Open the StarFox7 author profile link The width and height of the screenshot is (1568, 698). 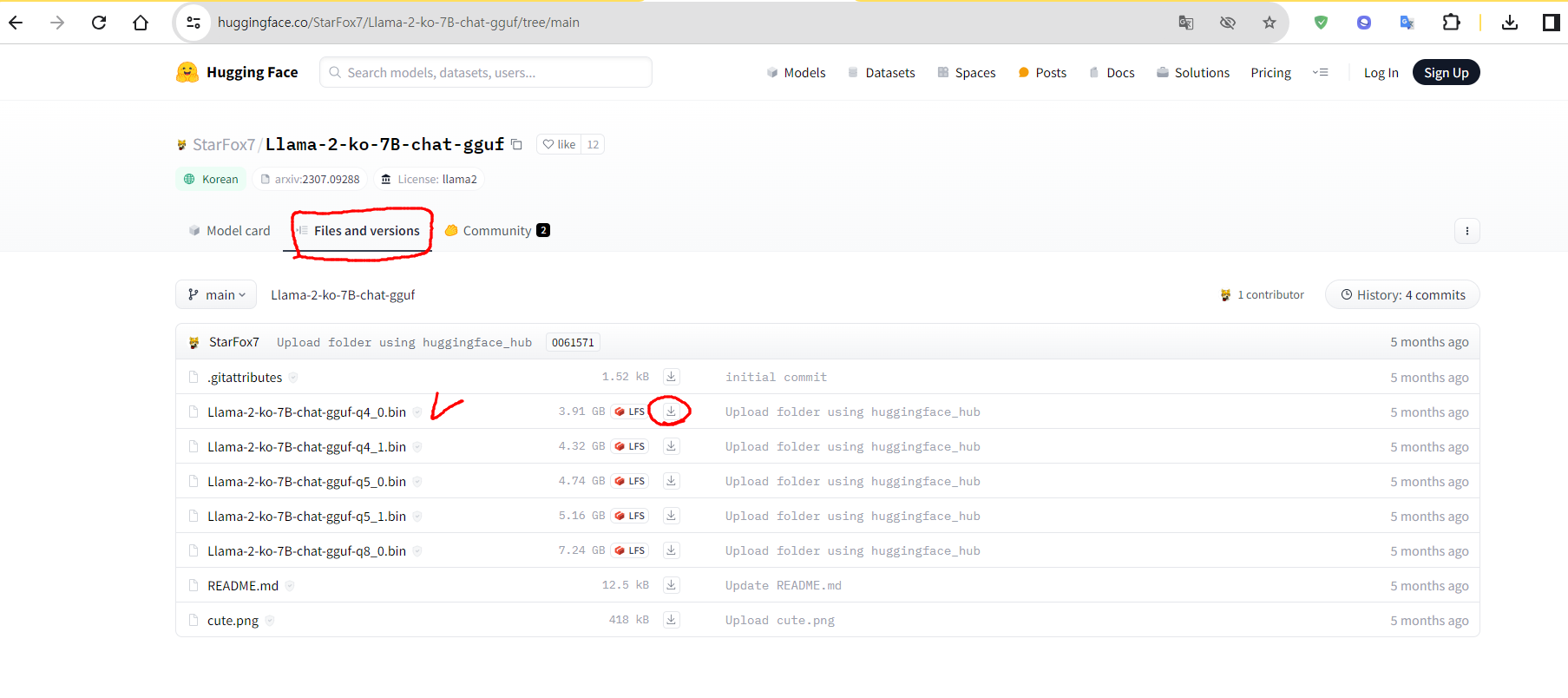(224, 144)
